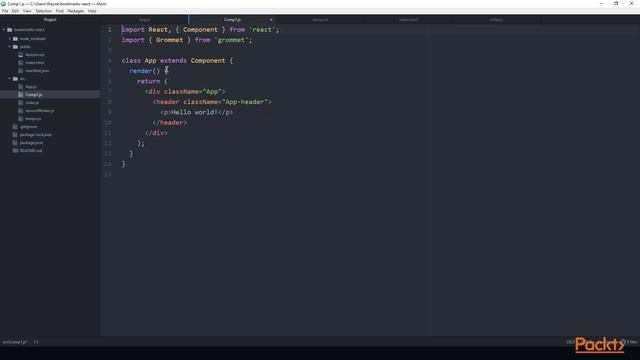Switch to the App.js editor tab
Viewport: 640px width, 360px height.
(144, 20)
